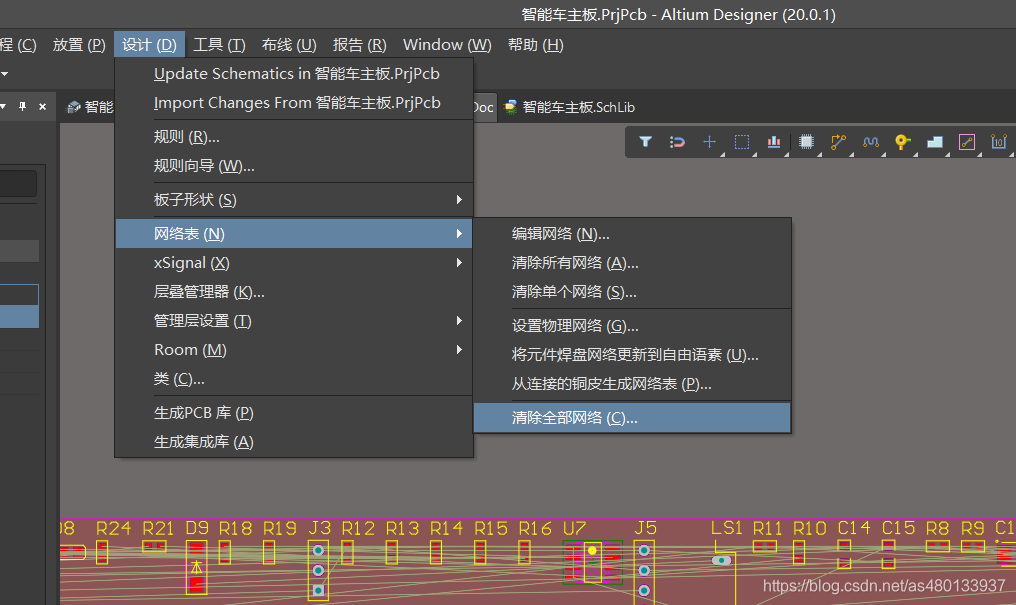Select the interactive routing tool icon
Screen dimensions: 1016x605
point(838,142)
